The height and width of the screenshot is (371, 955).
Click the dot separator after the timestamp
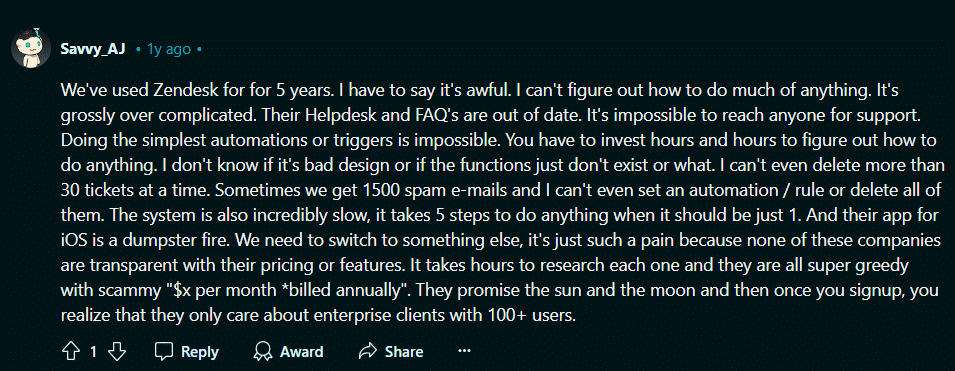coord(199,49)
